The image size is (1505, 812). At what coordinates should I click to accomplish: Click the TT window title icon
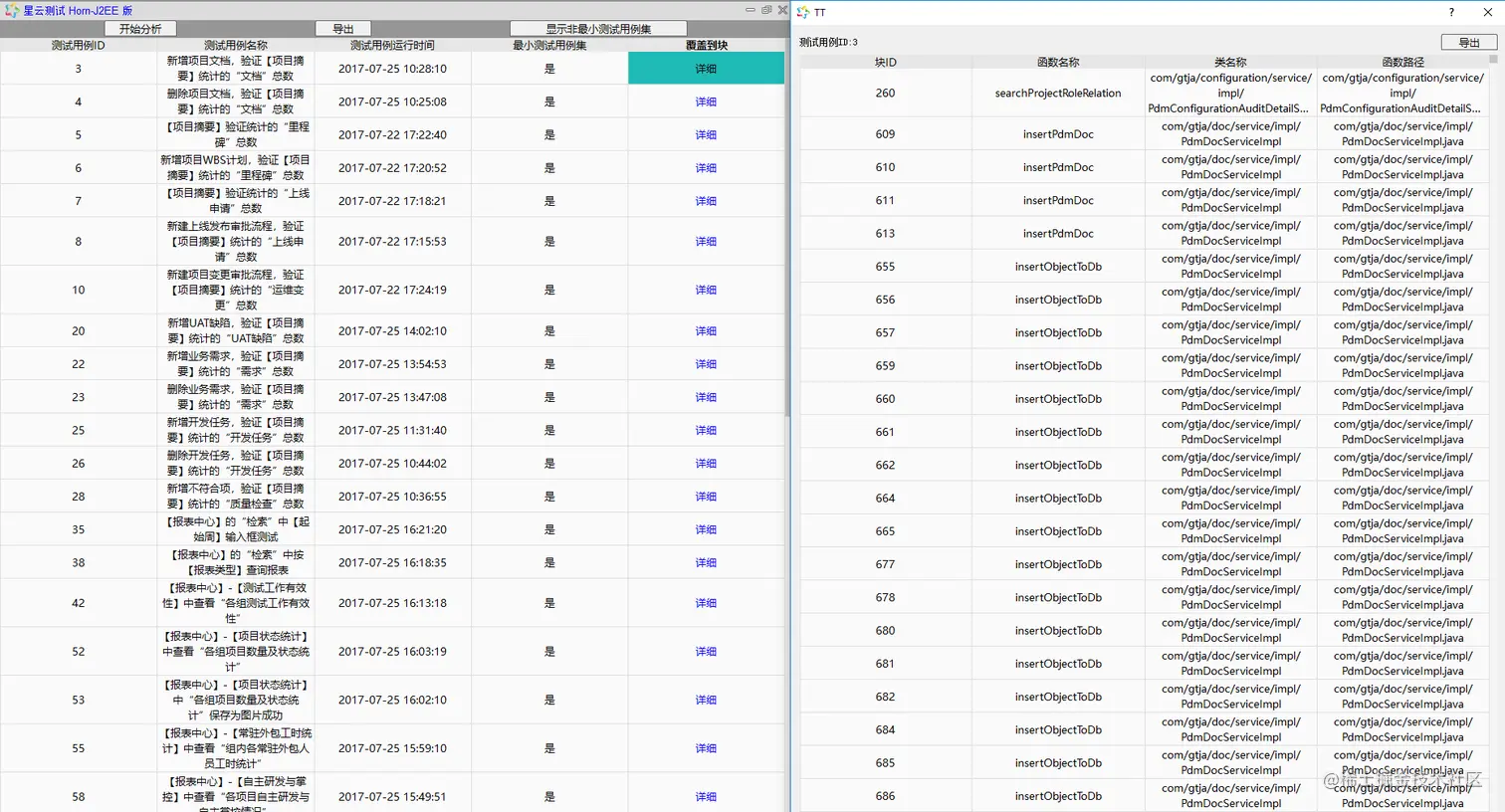point(803,12)
